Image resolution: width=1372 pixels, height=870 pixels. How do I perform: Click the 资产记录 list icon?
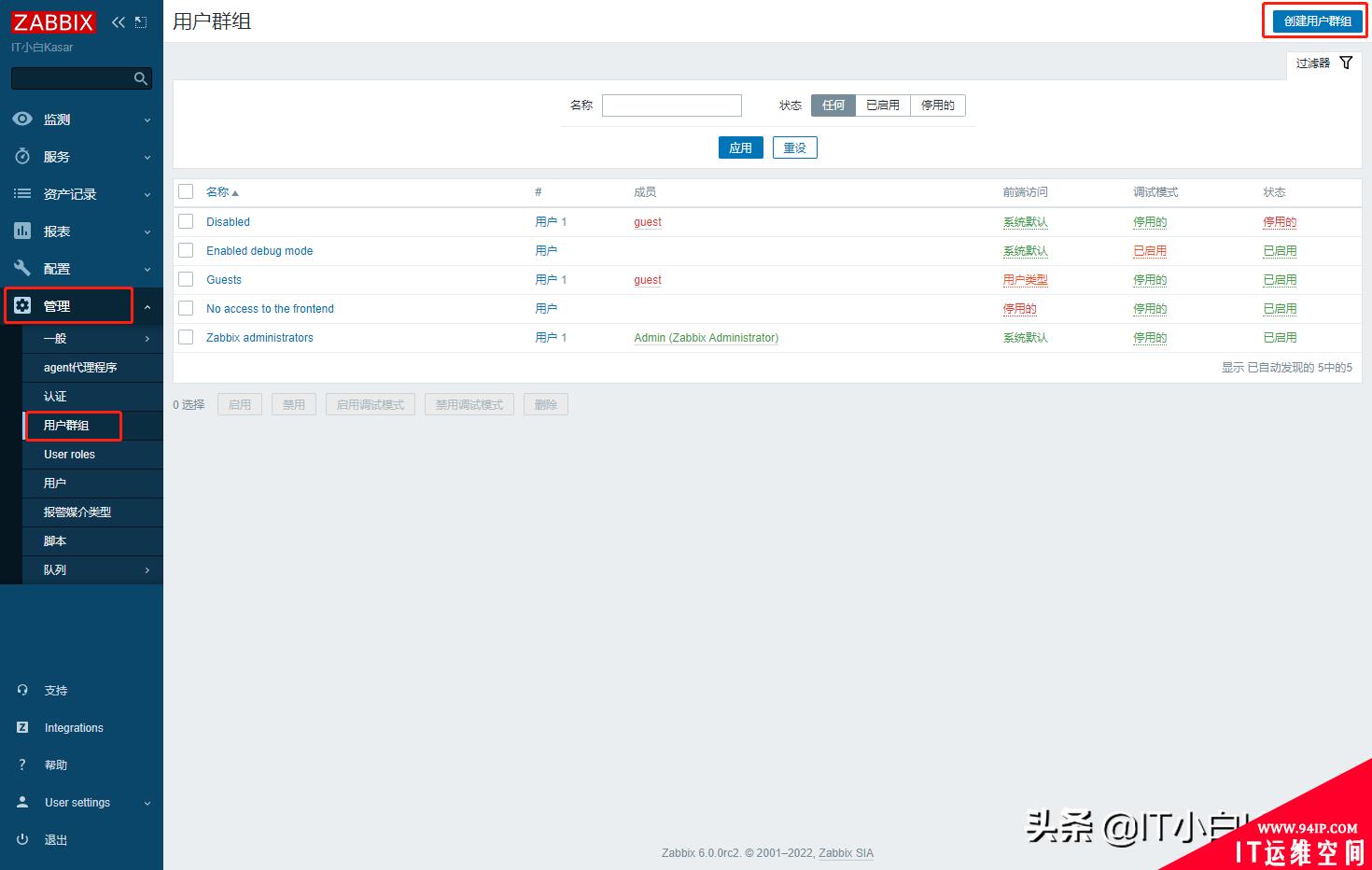click(22, 194)
